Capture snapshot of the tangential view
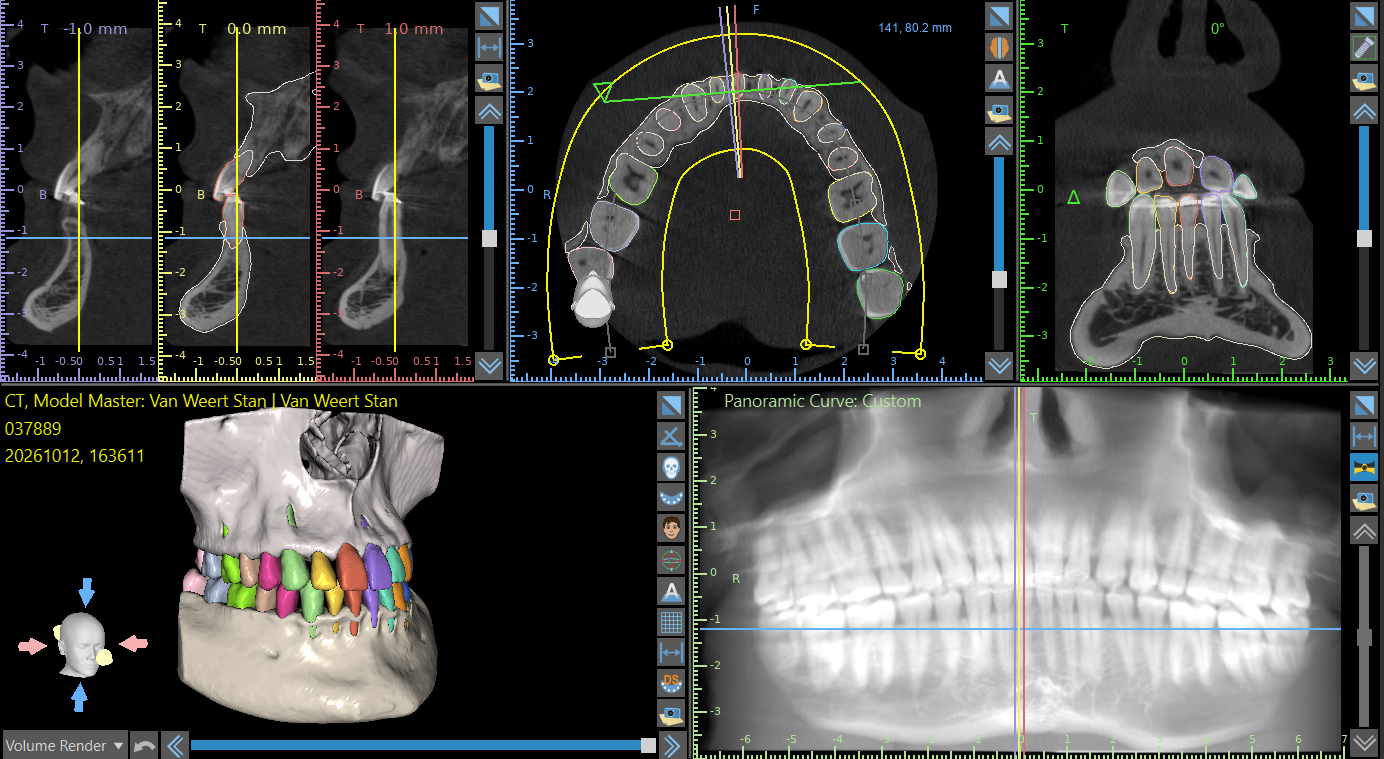The image size is (1384, 759). coord(1365,78)
